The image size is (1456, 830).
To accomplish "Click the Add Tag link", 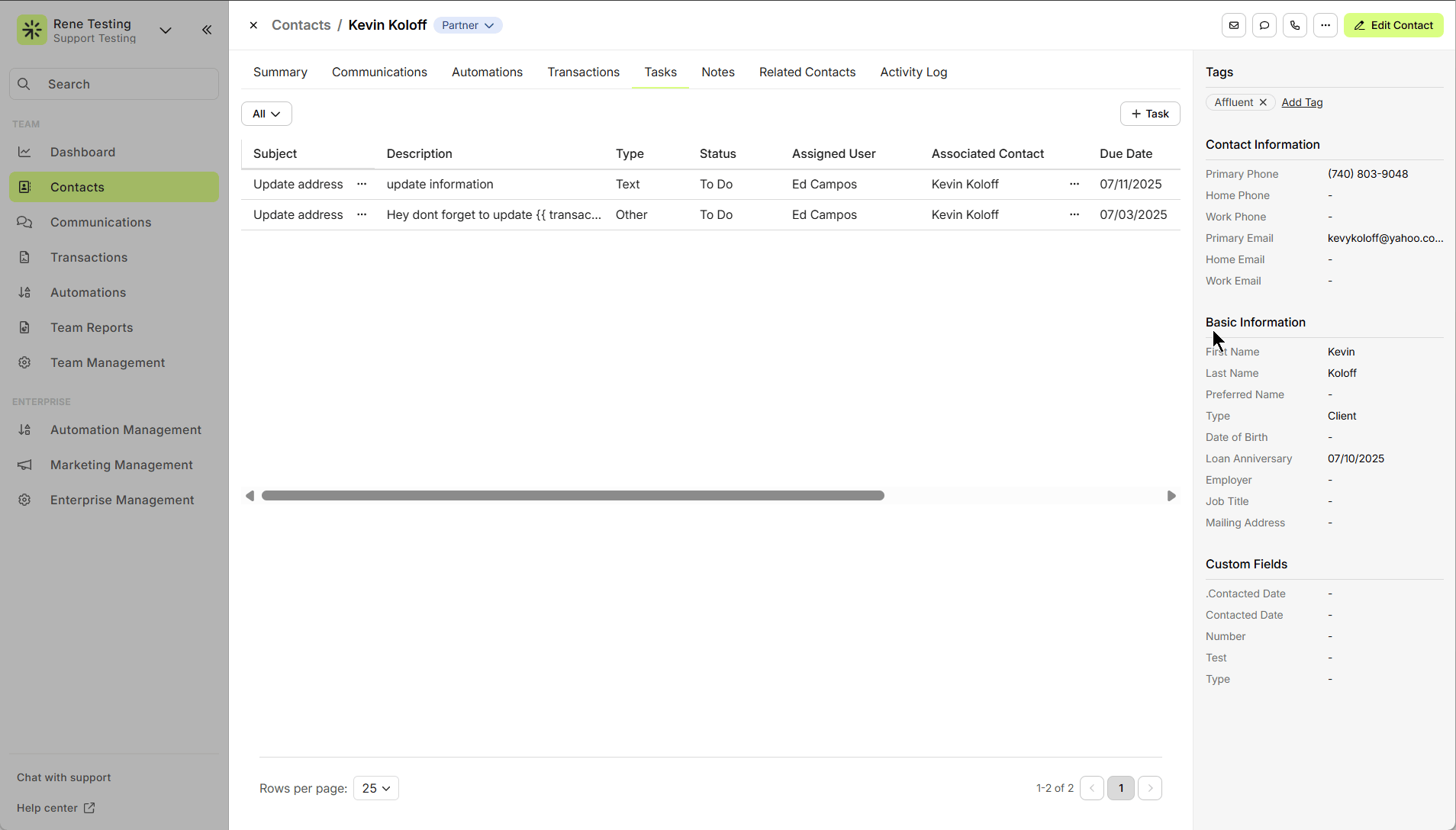I will [1302, 102].
